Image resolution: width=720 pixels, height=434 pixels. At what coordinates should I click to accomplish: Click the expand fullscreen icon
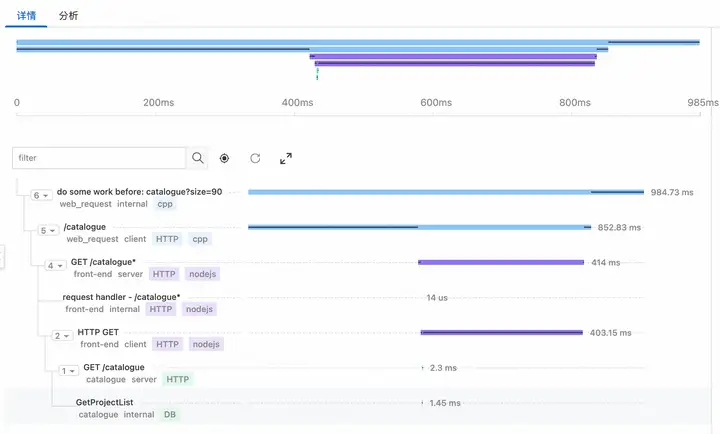[x=285, y=158]
